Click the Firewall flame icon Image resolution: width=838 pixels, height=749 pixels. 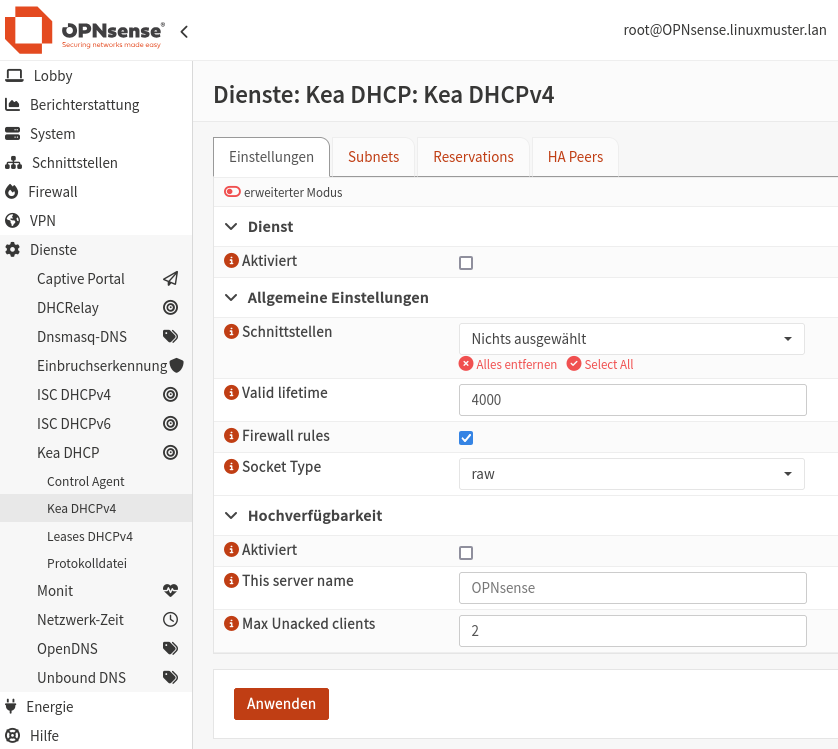pyautogui.click(x=12, y=192)
